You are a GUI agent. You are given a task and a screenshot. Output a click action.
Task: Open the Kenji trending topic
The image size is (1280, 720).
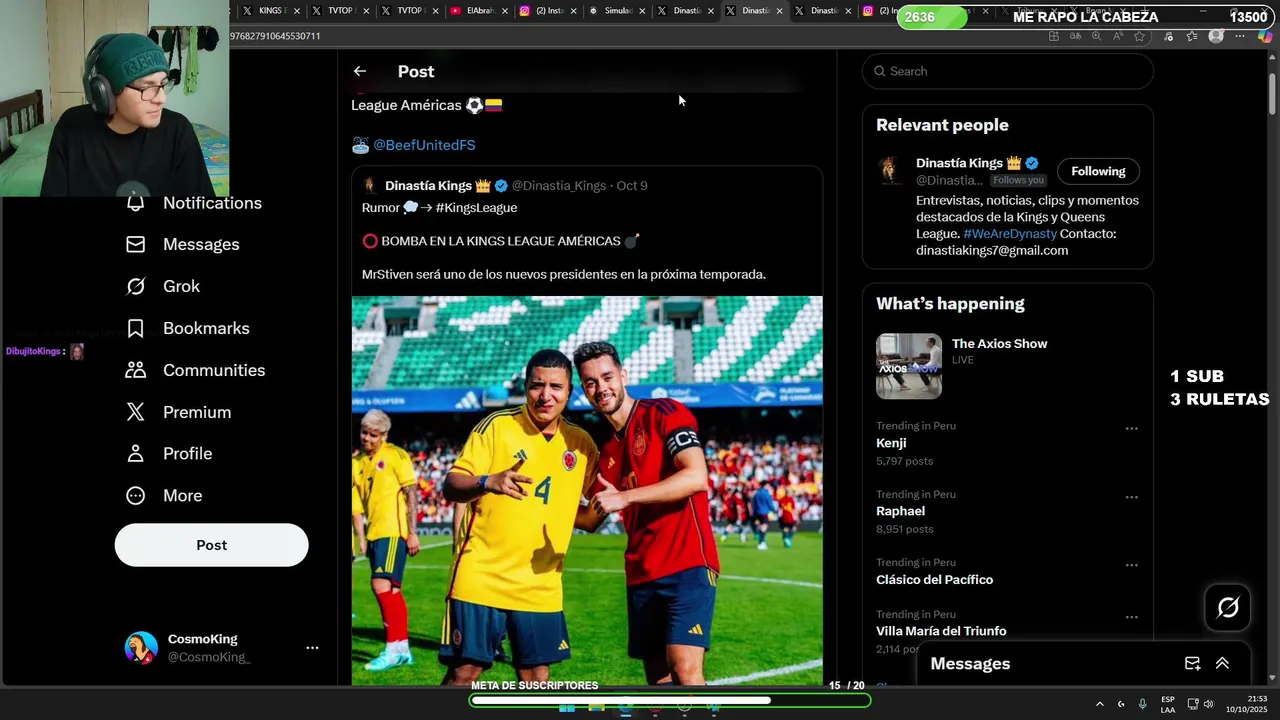[x=891, y=443]
